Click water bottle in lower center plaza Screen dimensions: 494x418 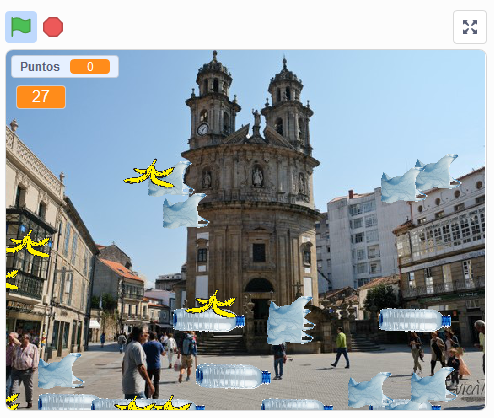tap(233, 376)
